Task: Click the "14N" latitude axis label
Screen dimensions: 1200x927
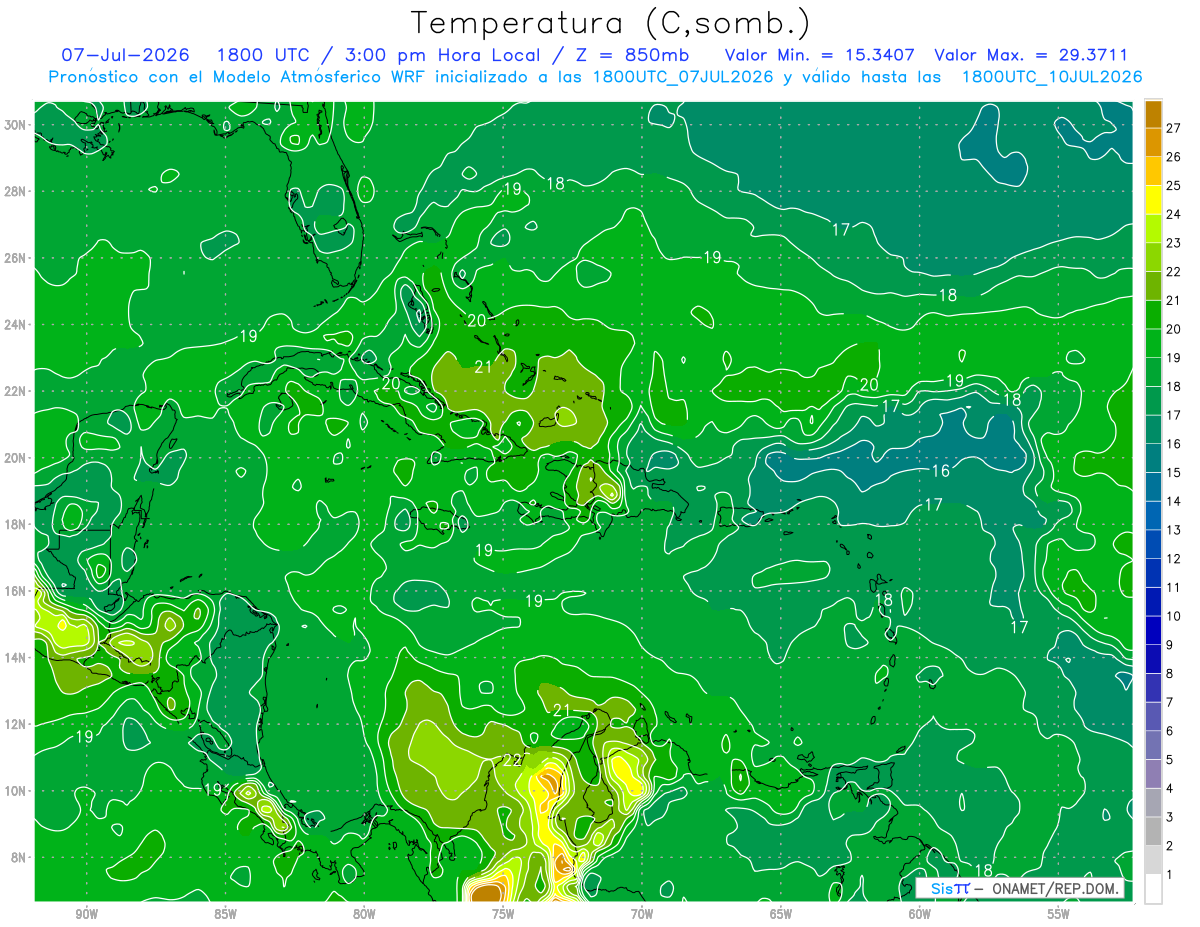Action: [16, 657]
